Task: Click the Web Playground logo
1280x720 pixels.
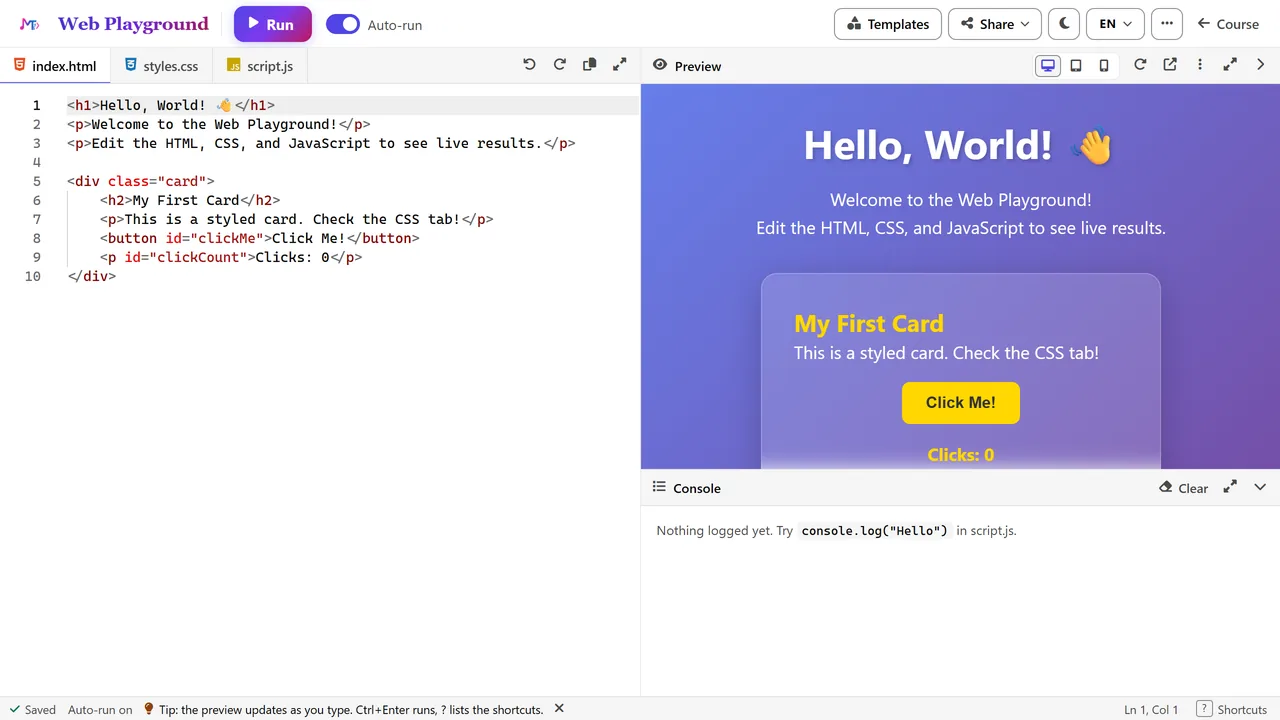Action: pyautogui.click(x=115, y=24)
